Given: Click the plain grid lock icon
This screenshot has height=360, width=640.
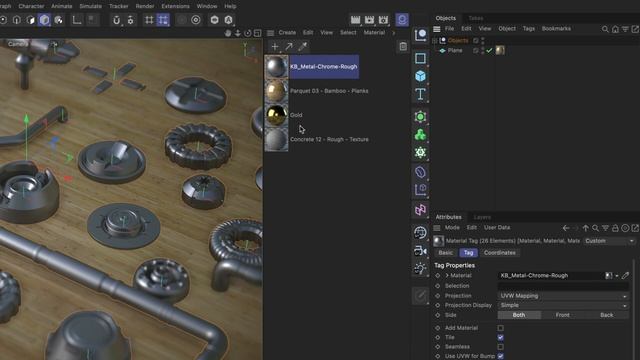Looking at the screenshot, I should (x=149, y=20).
